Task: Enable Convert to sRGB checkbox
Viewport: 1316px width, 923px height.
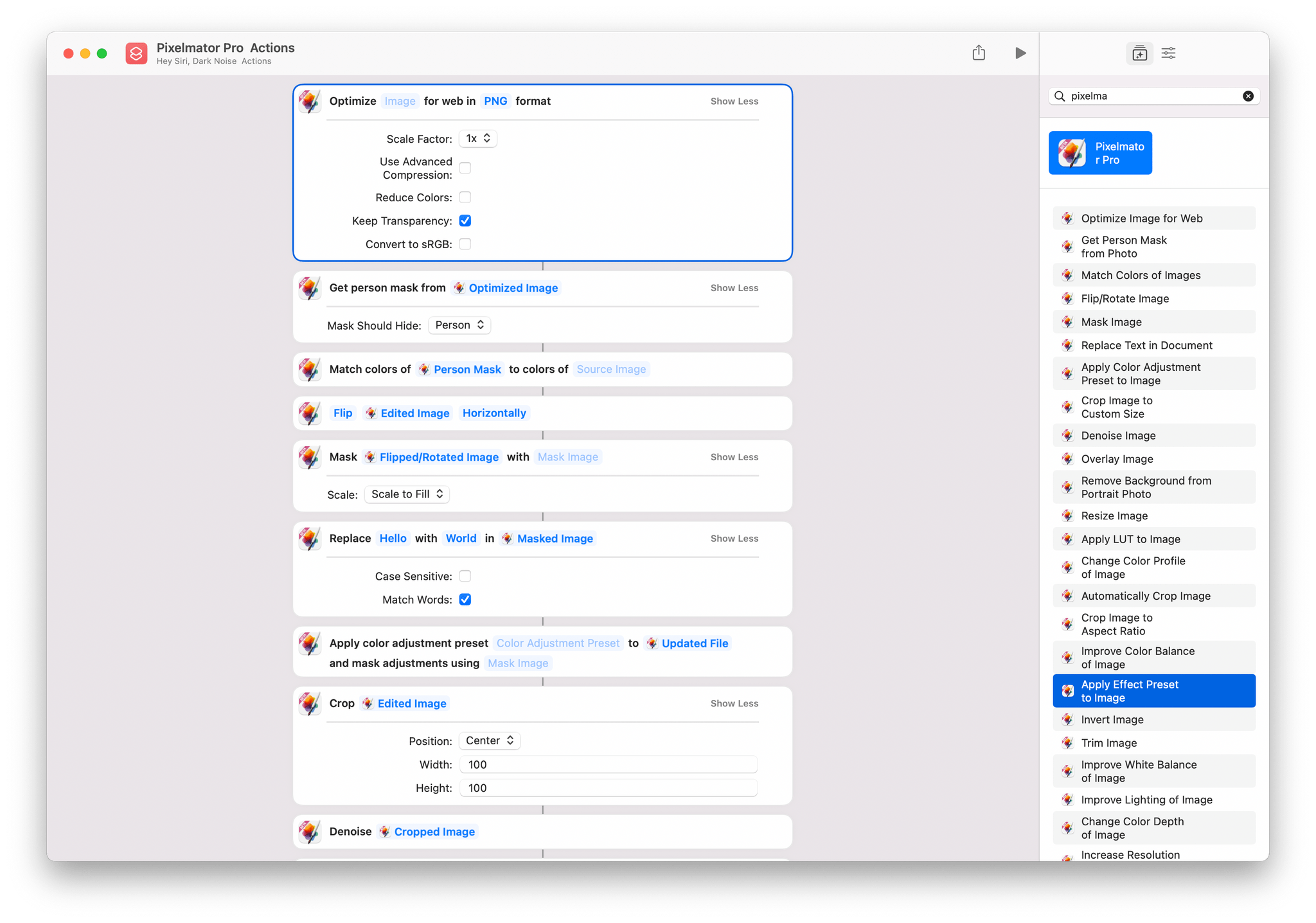Action: point(465,244)
